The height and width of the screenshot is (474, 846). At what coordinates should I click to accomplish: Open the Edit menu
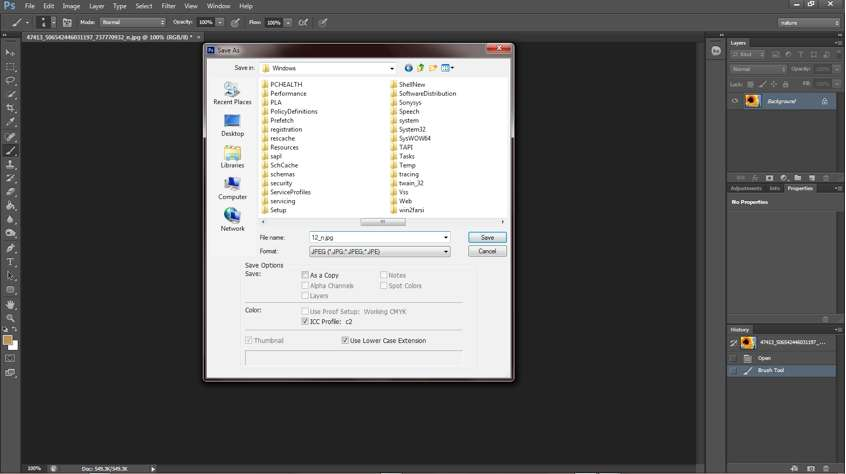point(49,6)
